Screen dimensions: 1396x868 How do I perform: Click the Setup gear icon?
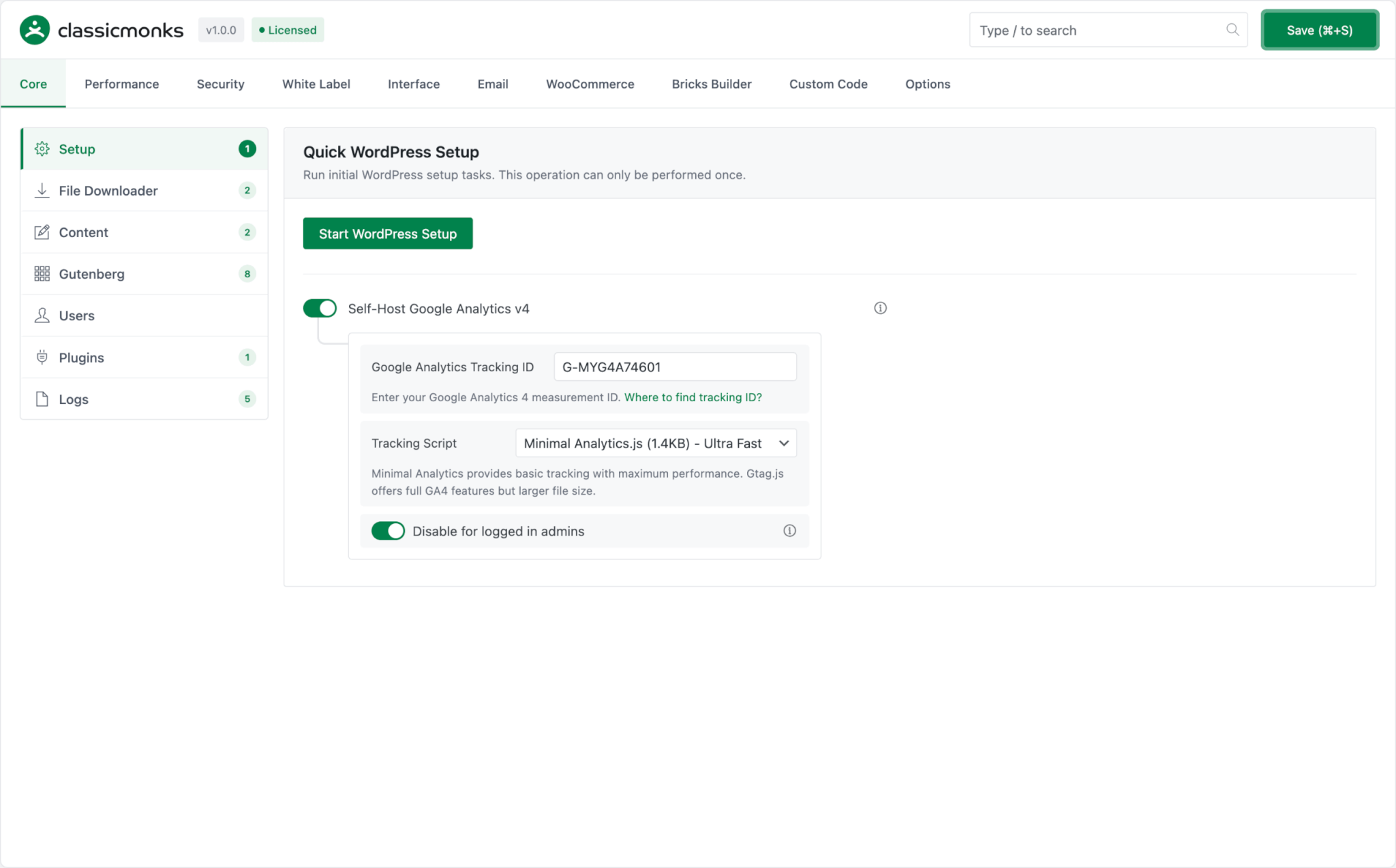[x=42, y=149]
